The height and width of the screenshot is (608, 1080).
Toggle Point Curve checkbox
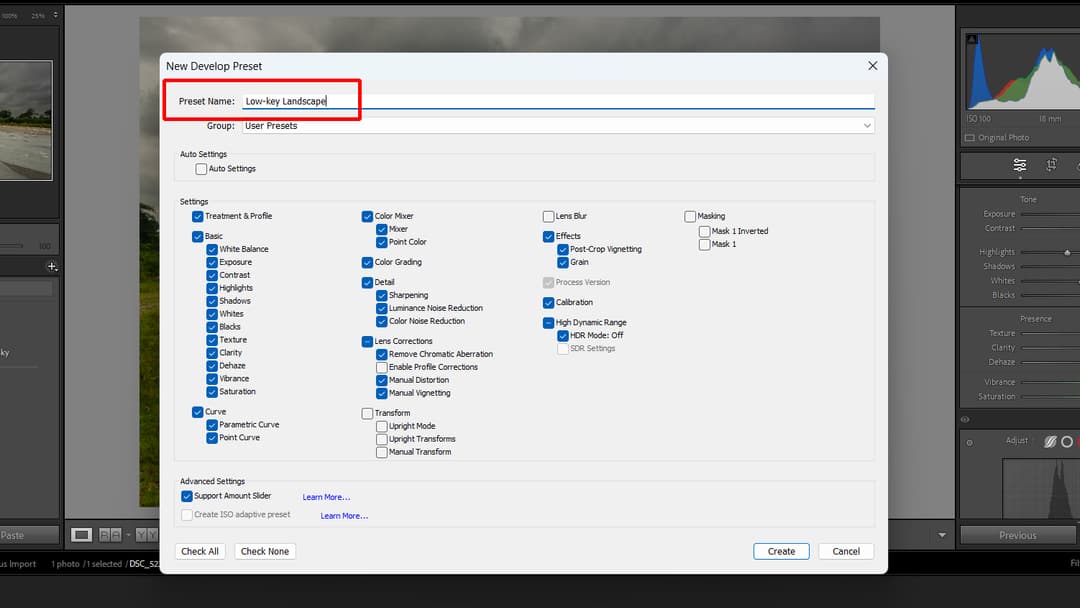pos(212,438)
